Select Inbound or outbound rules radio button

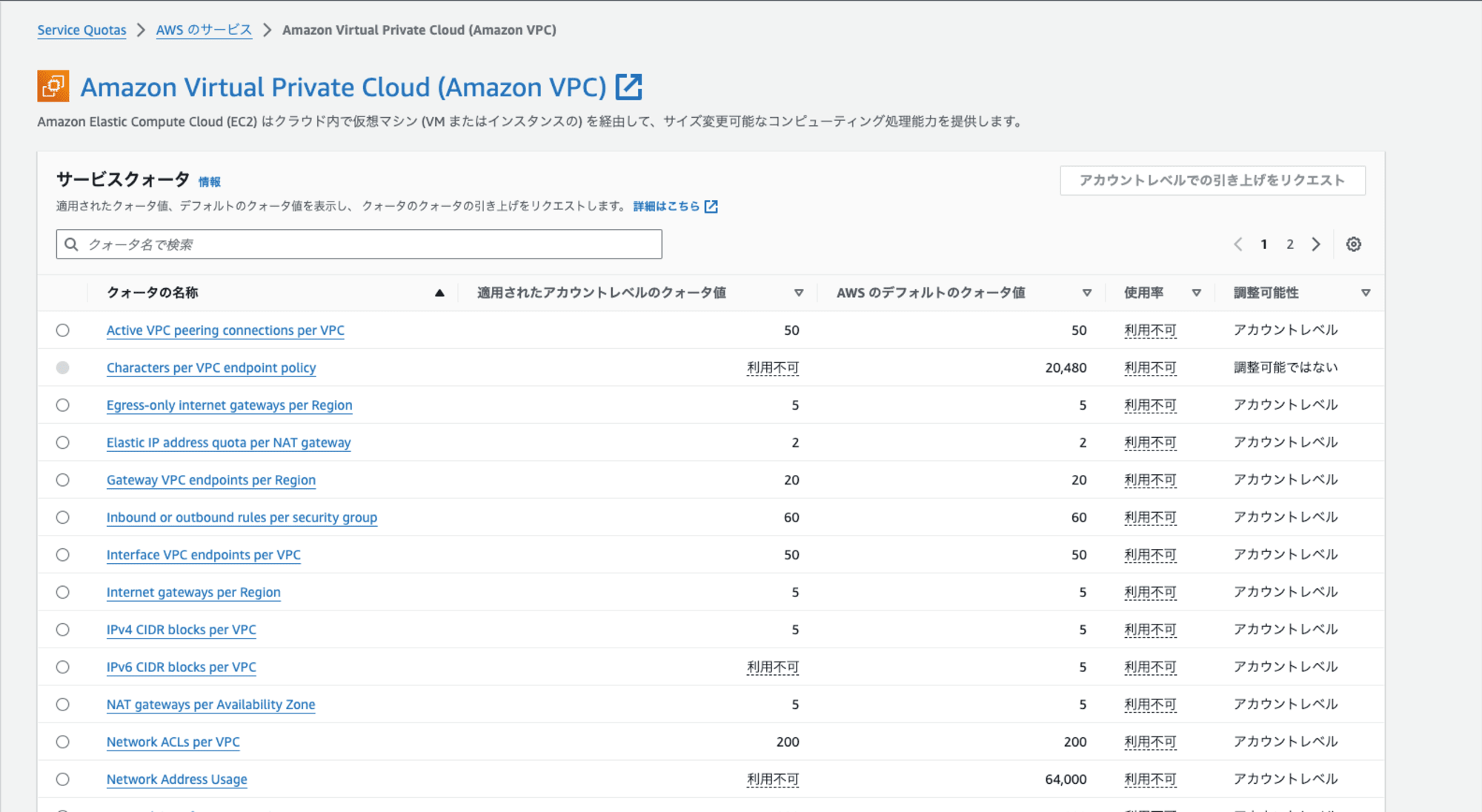coord(63,517)
